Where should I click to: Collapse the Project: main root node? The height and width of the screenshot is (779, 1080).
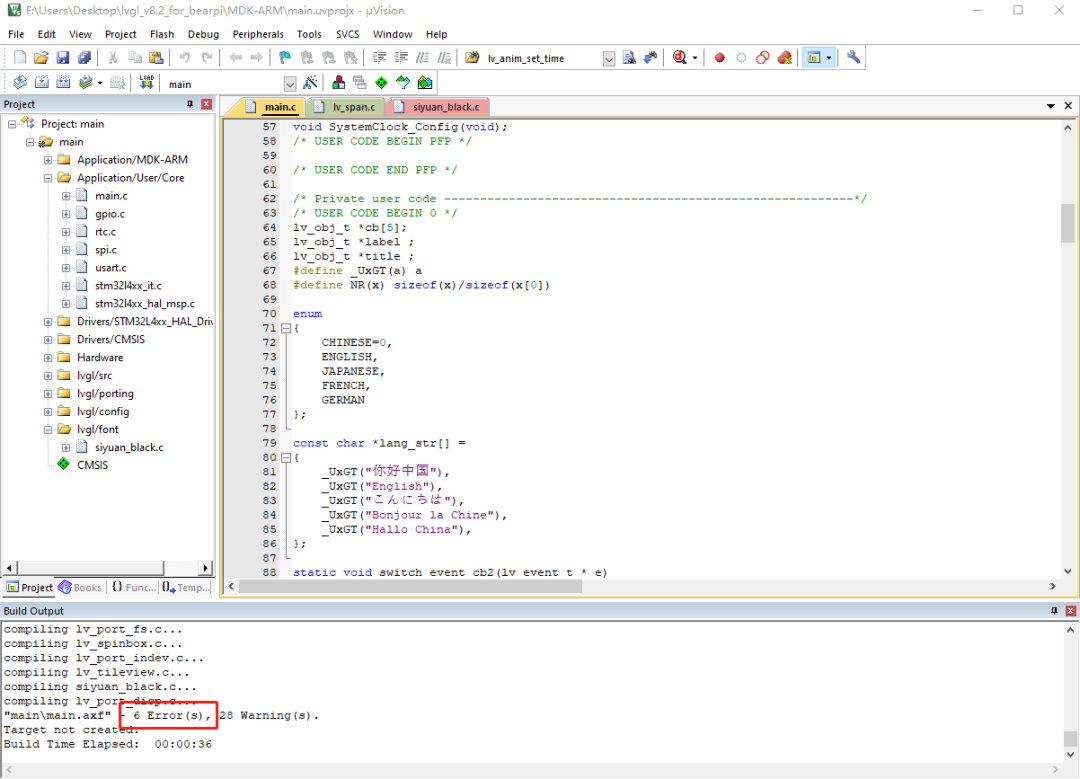point(12,124)
